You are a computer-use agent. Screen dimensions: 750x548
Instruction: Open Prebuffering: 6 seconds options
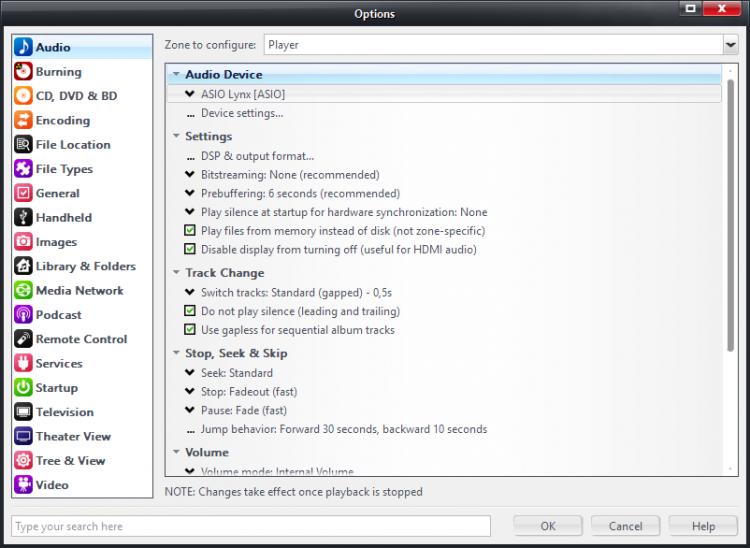tap(190, 193)
